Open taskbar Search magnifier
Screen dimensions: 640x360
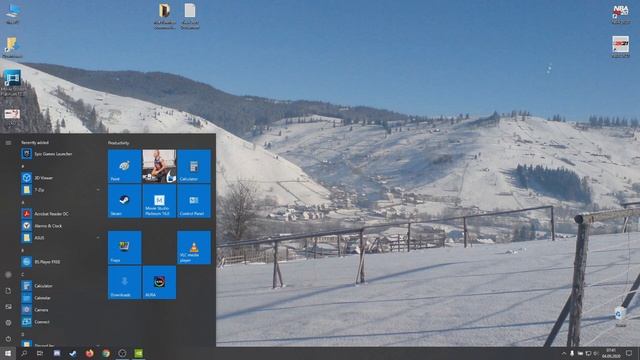[x=24, y=353]
